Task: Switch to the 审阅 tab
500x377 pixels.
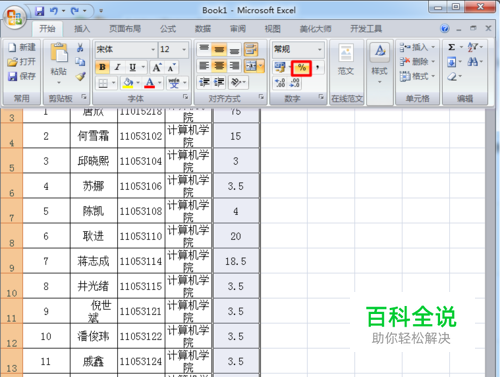Action: pos(238,29)
